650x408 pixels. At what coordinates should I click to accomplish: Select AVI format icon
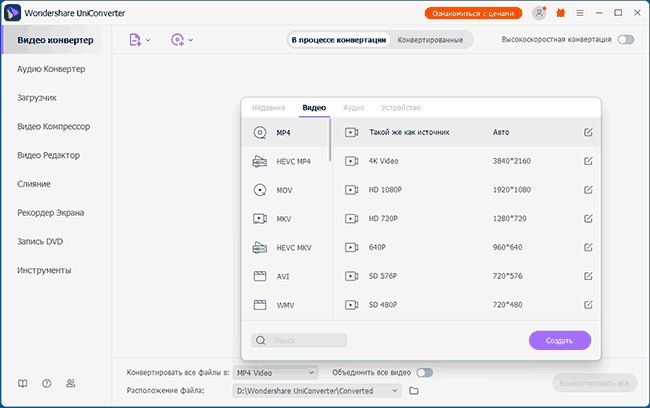260,276
